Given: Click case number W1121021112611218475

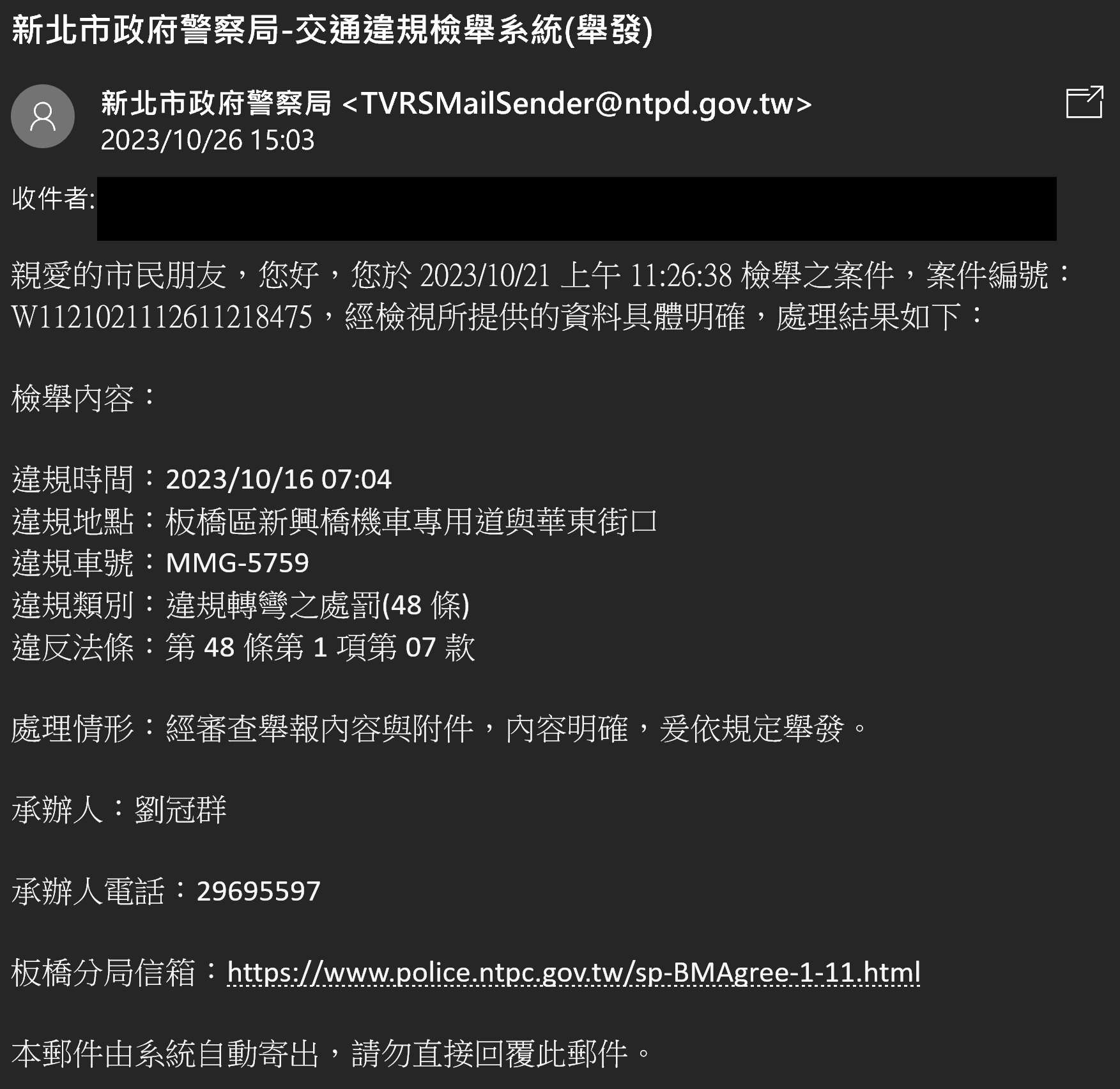Looking at the screenshot, I should coord(162,317).
